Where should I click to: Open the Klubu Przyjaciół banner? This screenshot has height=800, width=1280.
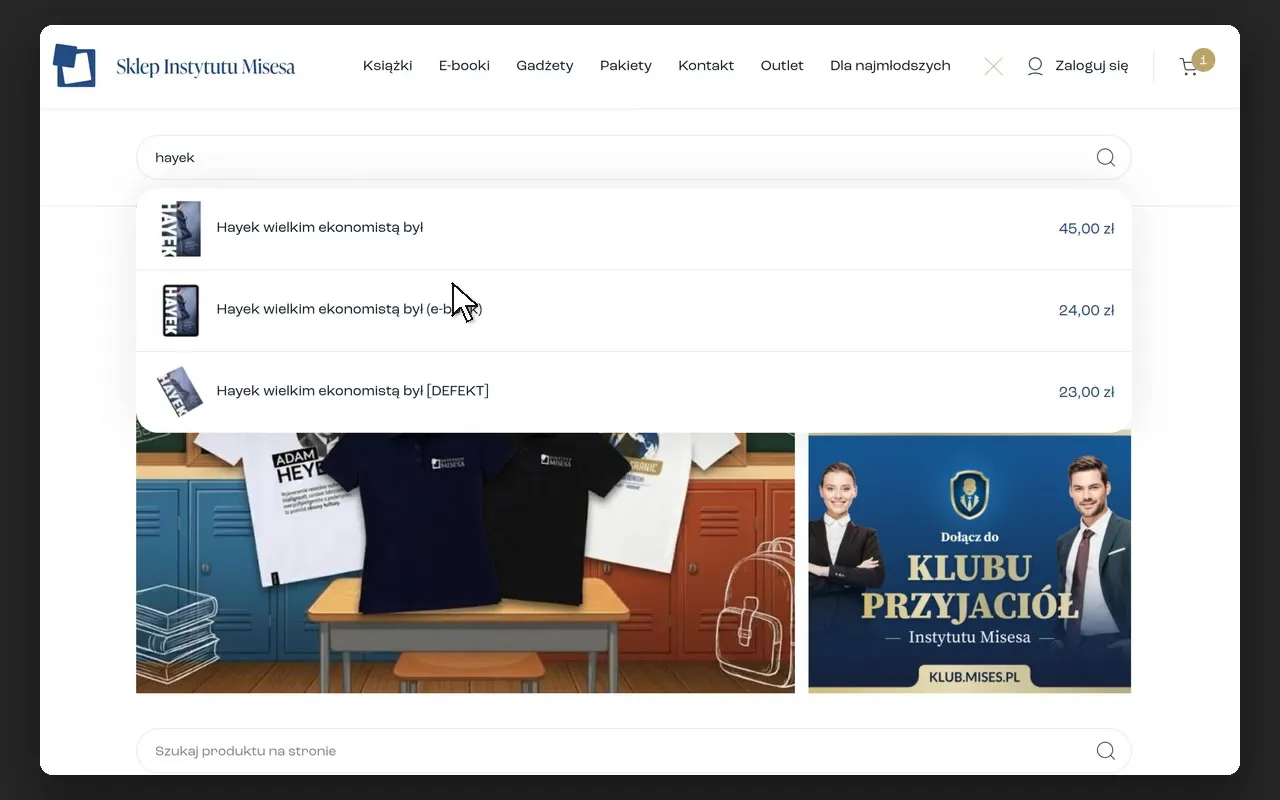tap(969, 562)
